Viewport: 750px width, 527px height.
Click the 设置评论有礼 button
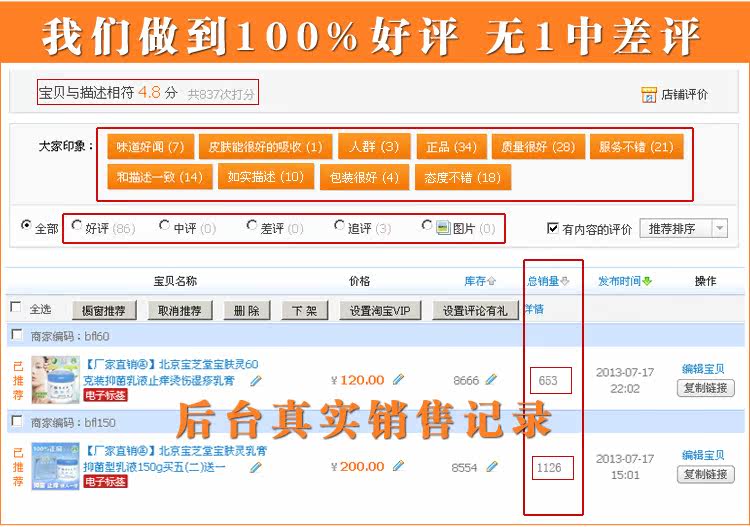(x=475, y=310)
